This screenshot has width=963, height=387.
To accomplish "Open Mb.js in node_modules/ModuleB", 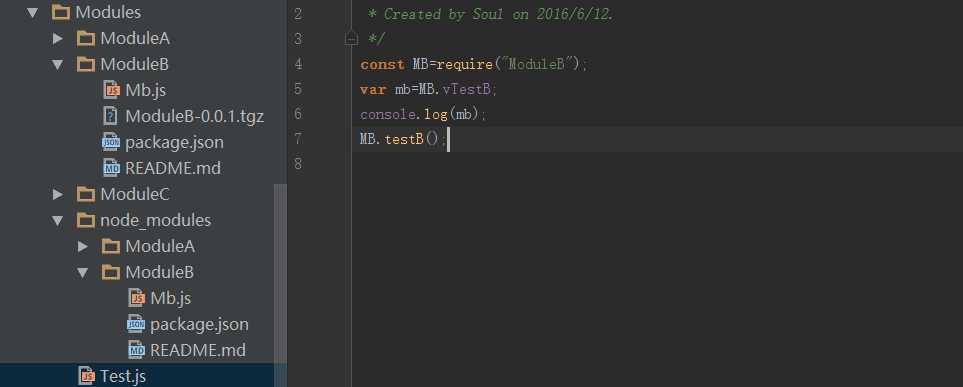I will tap(171, 299).
